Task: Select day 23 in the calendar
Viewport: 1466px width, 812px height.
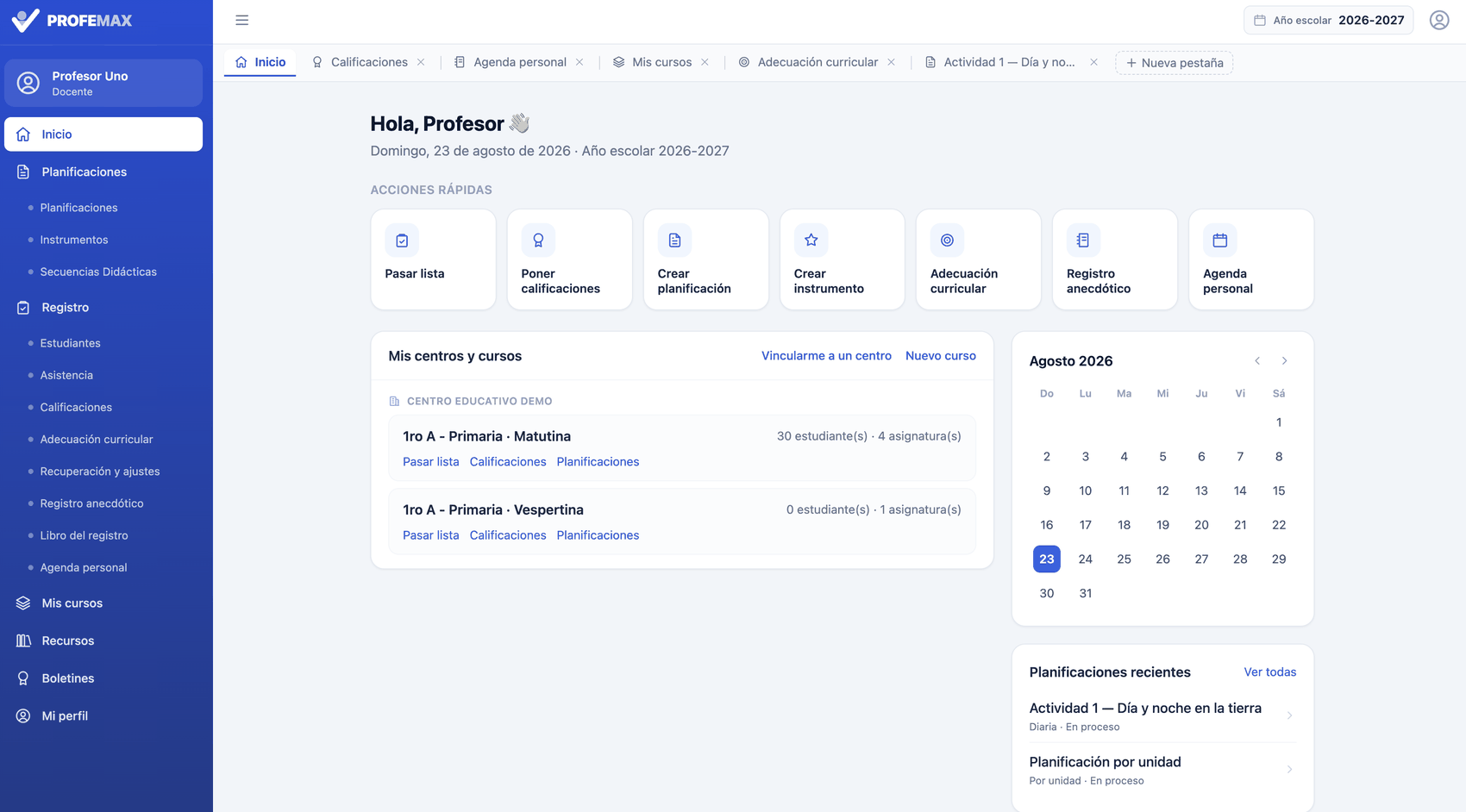Action: (1046, 559)
